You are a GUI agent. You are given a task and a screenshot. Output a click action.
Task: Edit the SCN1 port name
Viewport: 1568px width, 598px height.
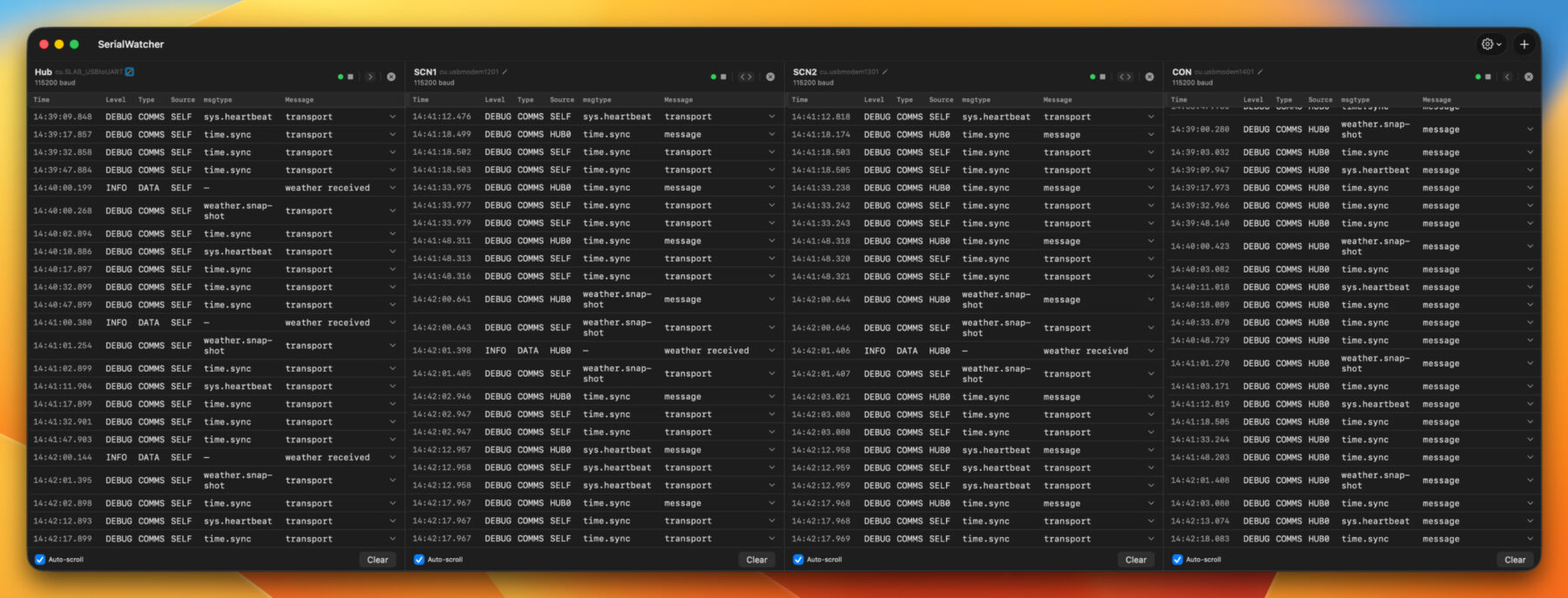click(505, 72)
